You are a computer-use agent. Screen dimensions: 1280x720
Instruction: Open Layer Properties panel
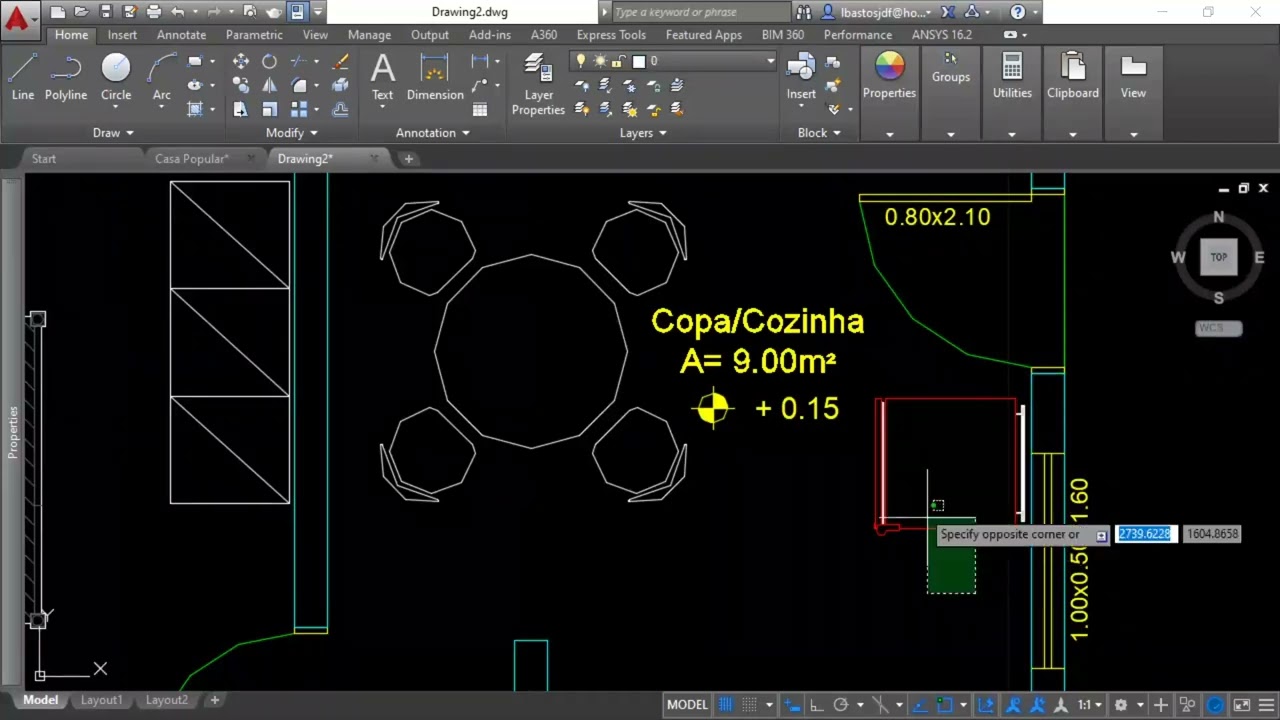(538, 85)
